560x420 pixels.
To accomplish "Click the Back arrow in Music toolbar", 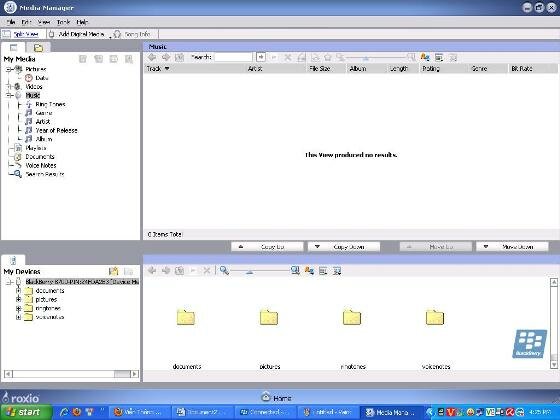I will [152, 57].
